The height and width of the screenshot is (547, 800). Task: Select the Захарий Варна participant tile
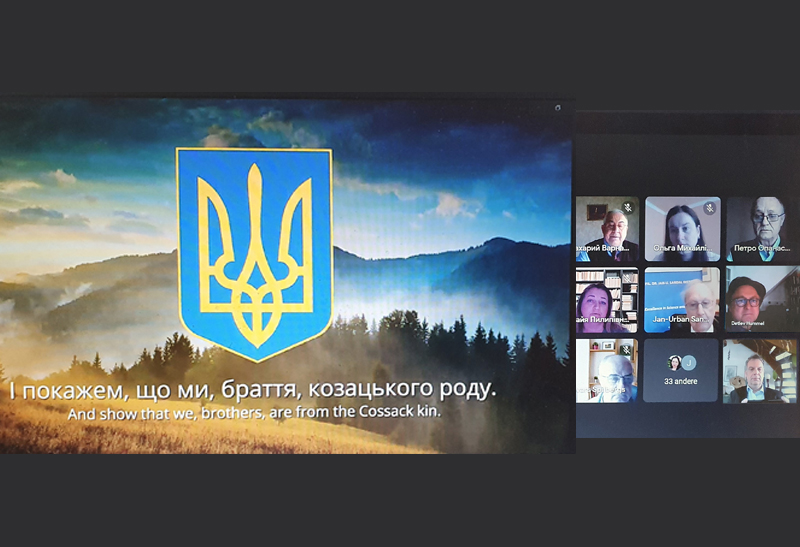click(x=607, y=229)
